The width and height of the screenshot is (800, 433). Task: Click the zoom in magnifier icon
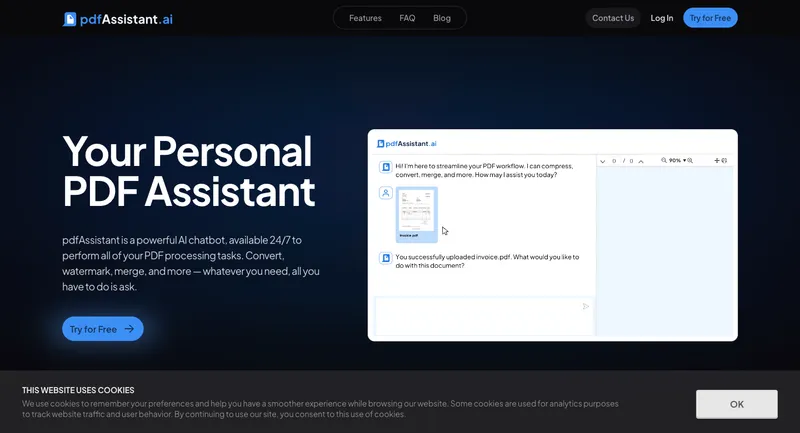690,161
